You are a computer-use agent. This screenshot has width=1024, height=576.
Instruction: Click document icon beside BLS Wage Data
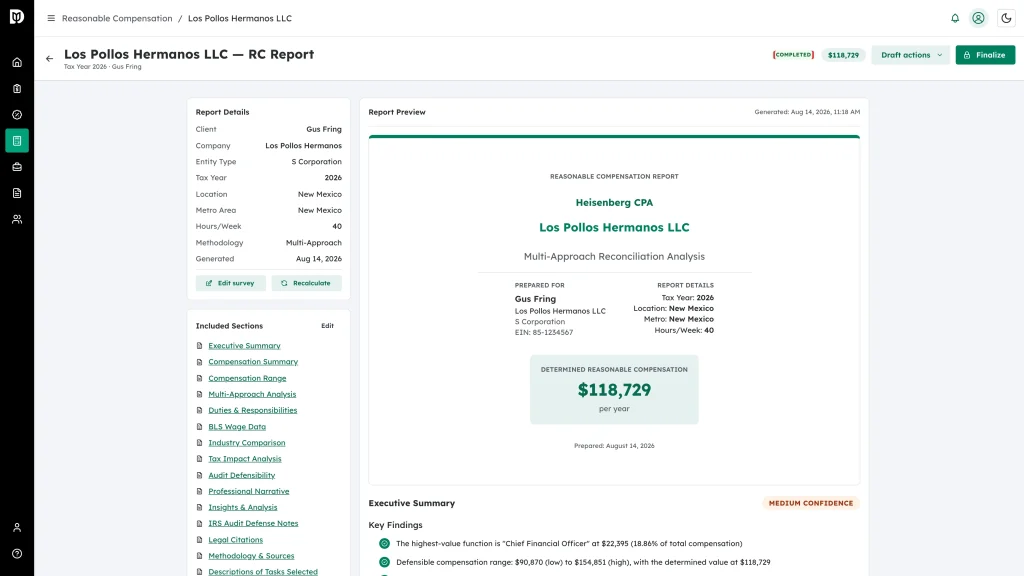coord(199,426)
